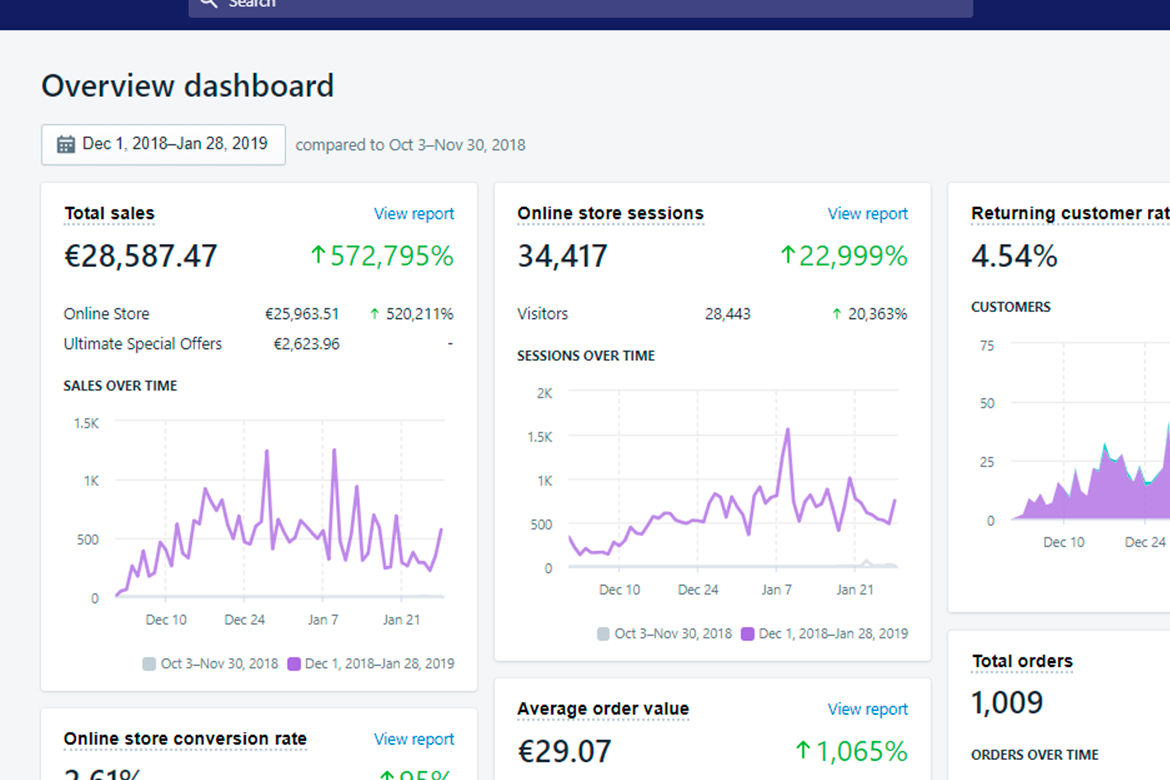1170x780 pixels.
Task: Click the Jan 7 axis label on the sales chart
Action: [x=323, y=620]
